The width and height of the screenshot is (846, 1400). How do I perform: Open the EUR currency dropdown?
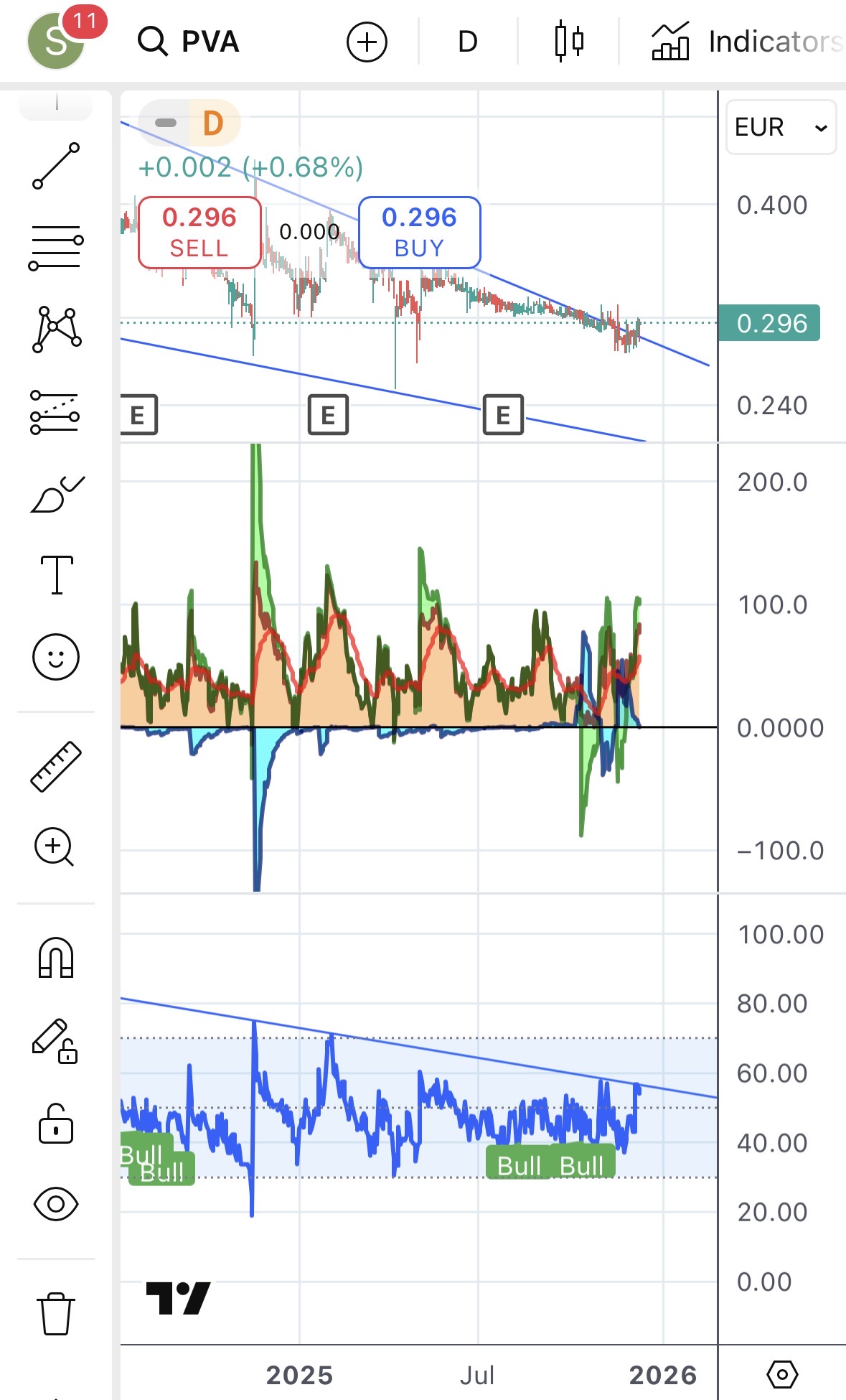tap(781, 127)
